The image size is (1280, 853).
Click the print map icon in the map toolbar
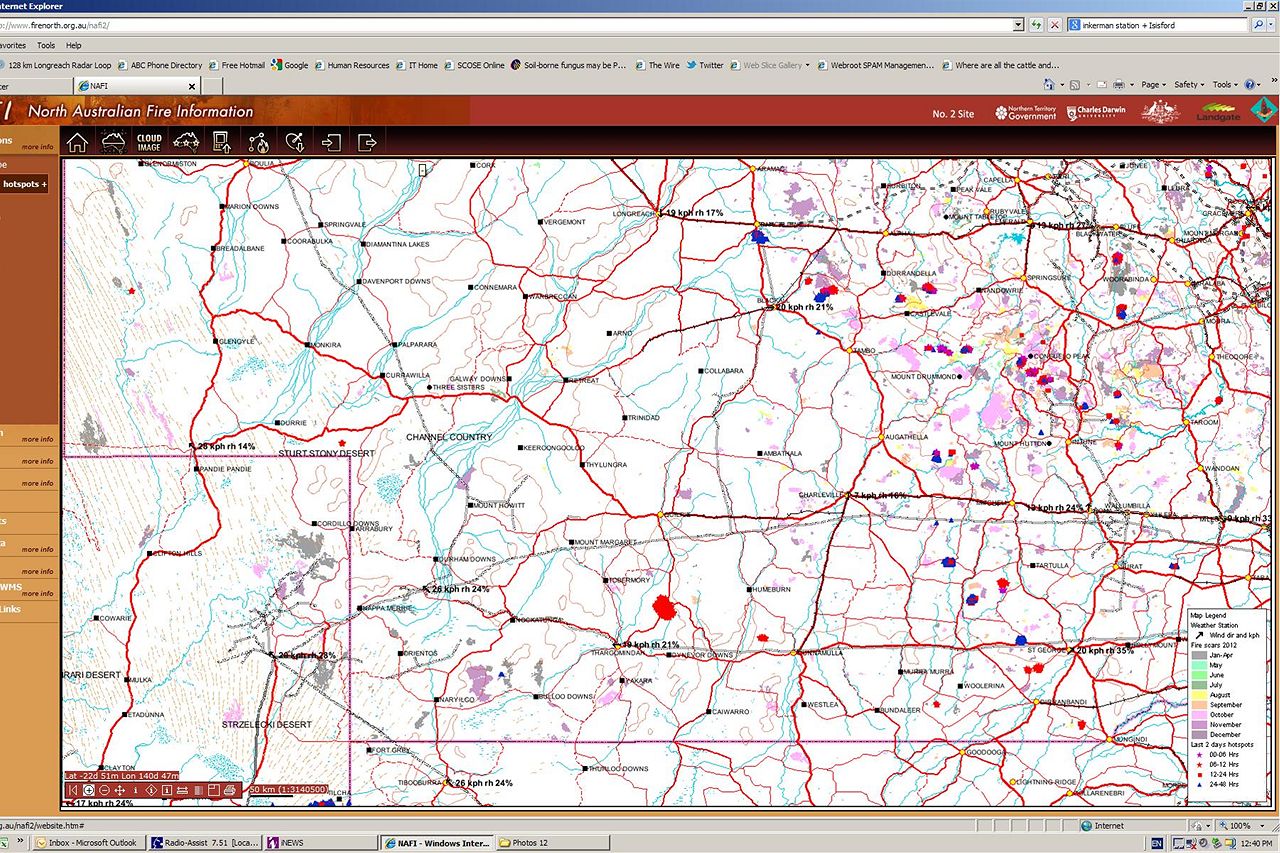[x=230, y=790]
